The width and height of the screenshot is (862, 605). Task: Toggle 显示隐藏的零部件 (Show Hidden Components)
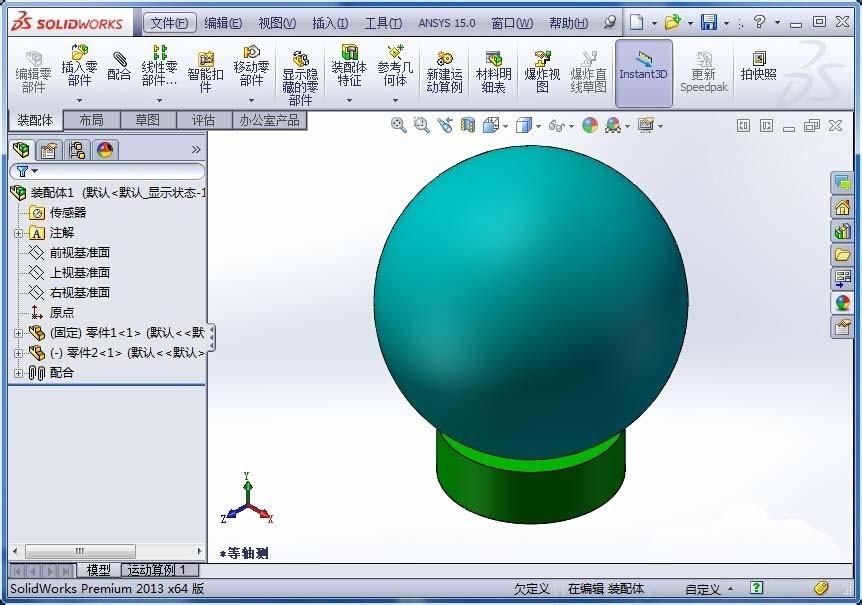tap(299, 70)
